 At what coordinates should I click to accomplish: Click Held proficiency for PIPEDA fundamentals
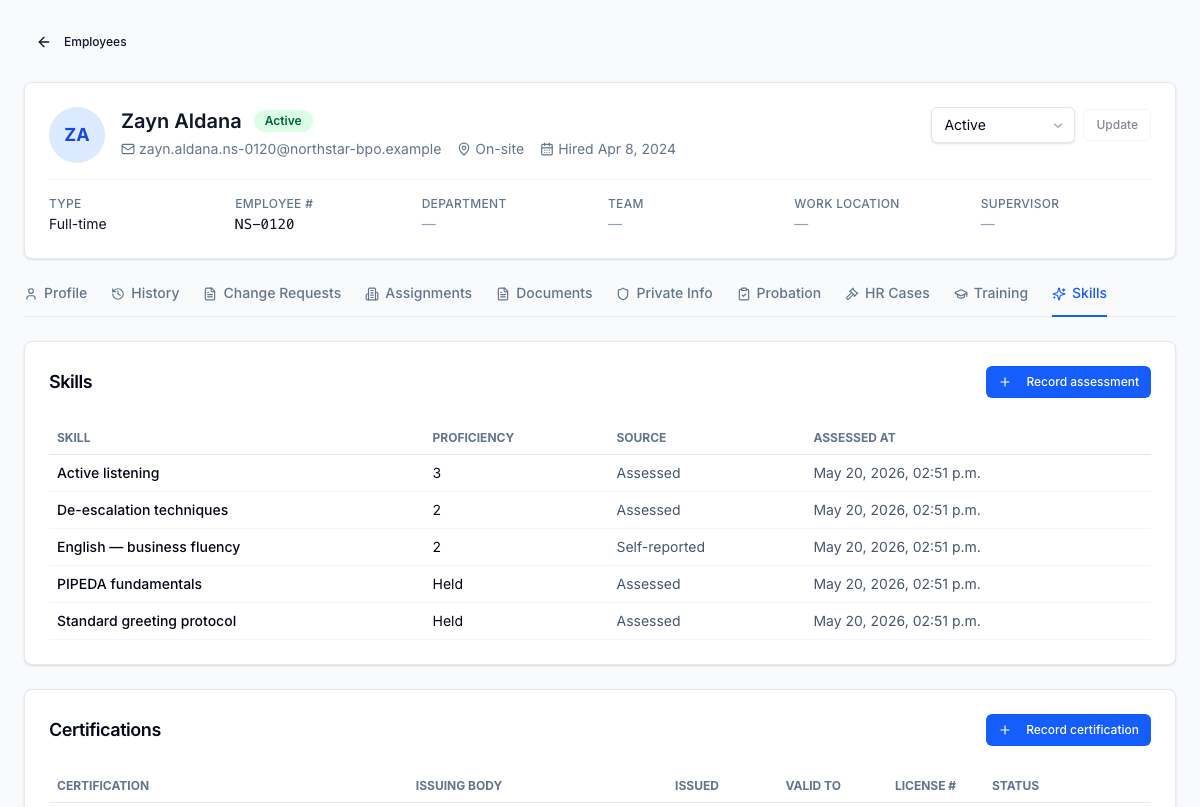448,584
